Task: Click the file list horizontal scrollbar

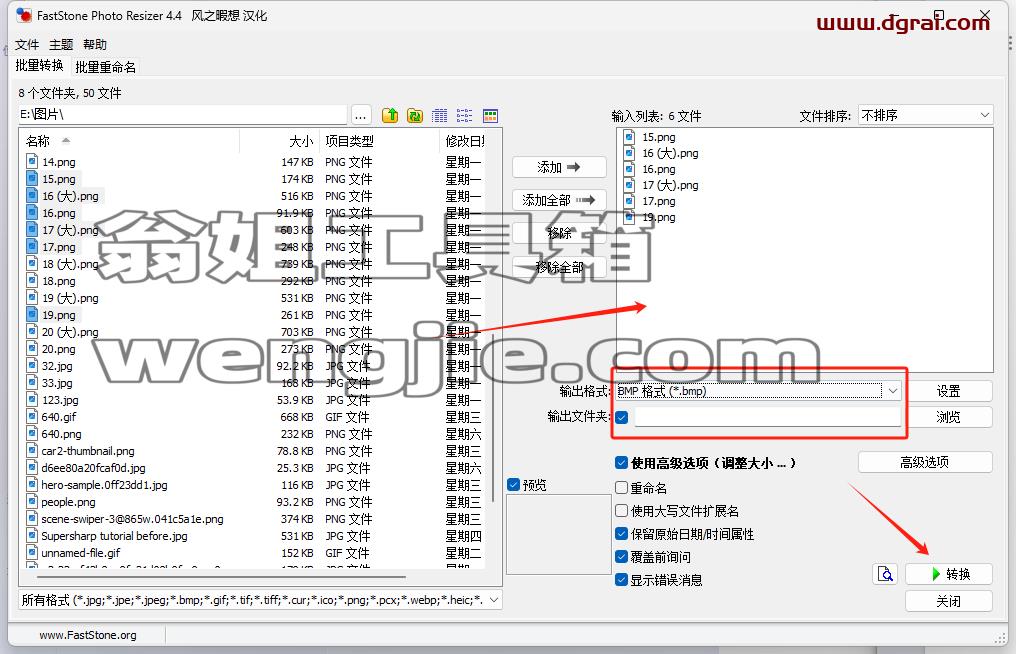Action: [221, 576]
